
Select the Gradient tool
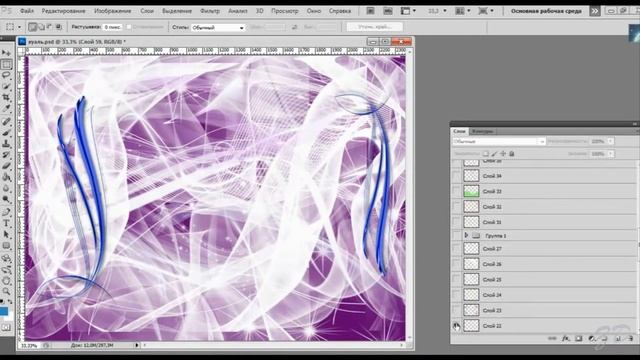click(6, 177)
